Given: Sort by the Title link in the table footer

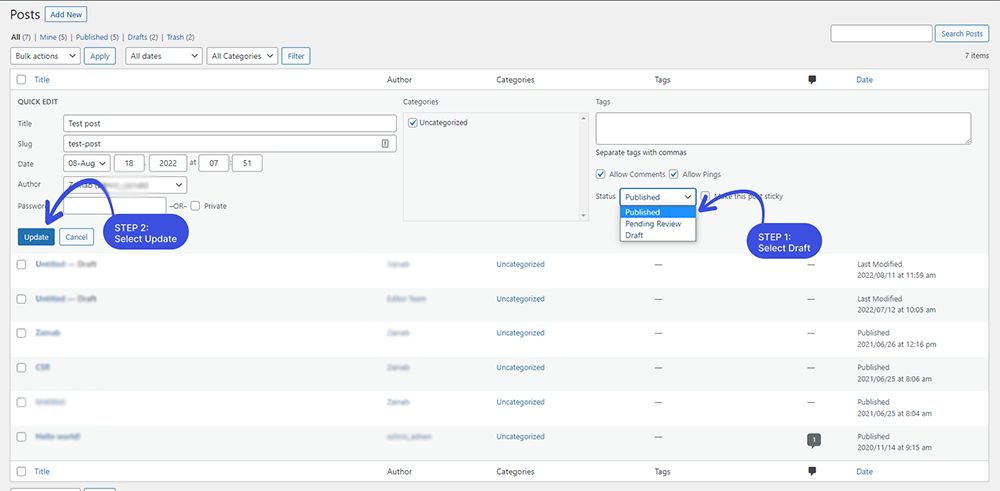Looking at the screenshot, I should (x=42, y=471).
